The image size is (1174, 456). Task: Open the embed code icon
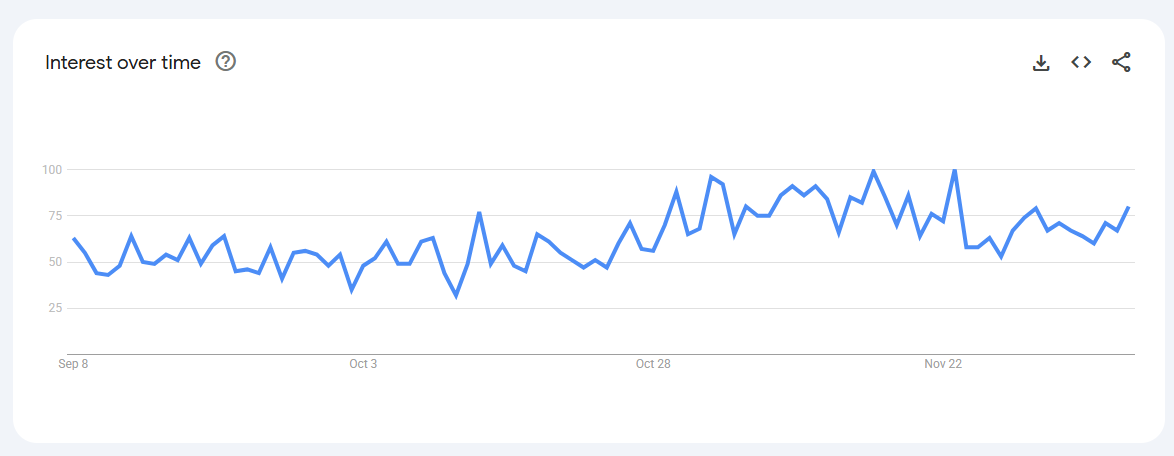pyautogui.click(x=1081, y=62)
